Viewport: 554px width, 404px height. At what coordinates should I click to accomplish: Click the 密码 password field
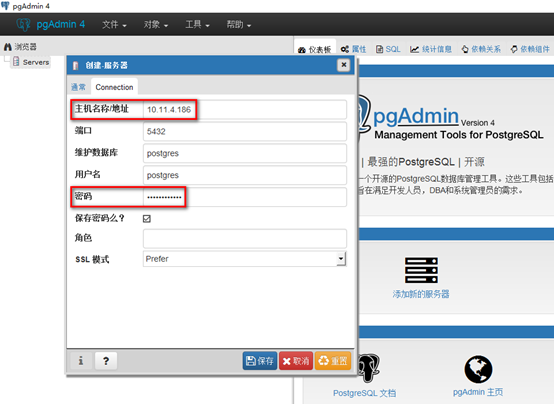point(244,197)
